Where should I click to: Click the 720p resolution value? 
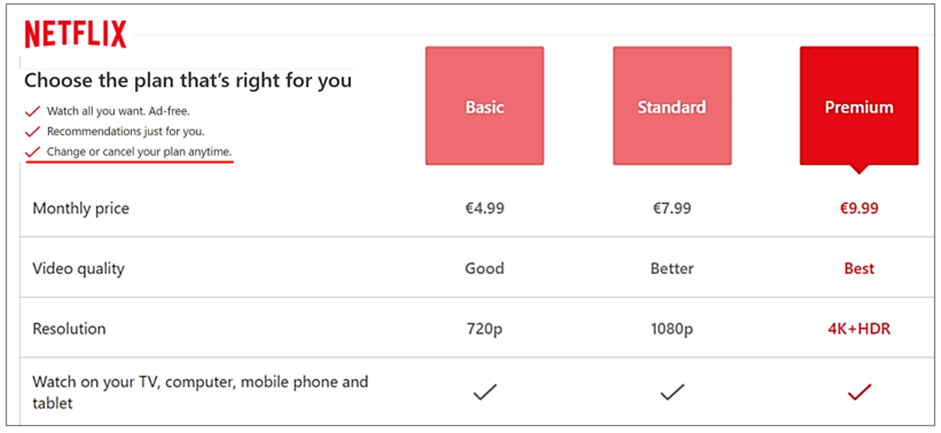point(484,328)
